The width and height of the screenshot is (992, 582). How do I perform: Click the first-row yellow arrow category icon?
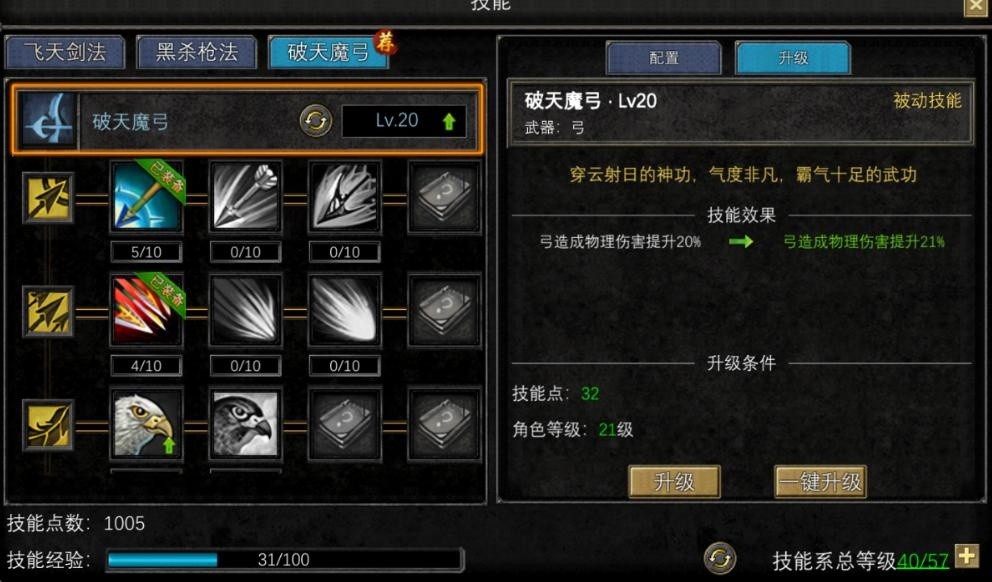coord(48,197)
